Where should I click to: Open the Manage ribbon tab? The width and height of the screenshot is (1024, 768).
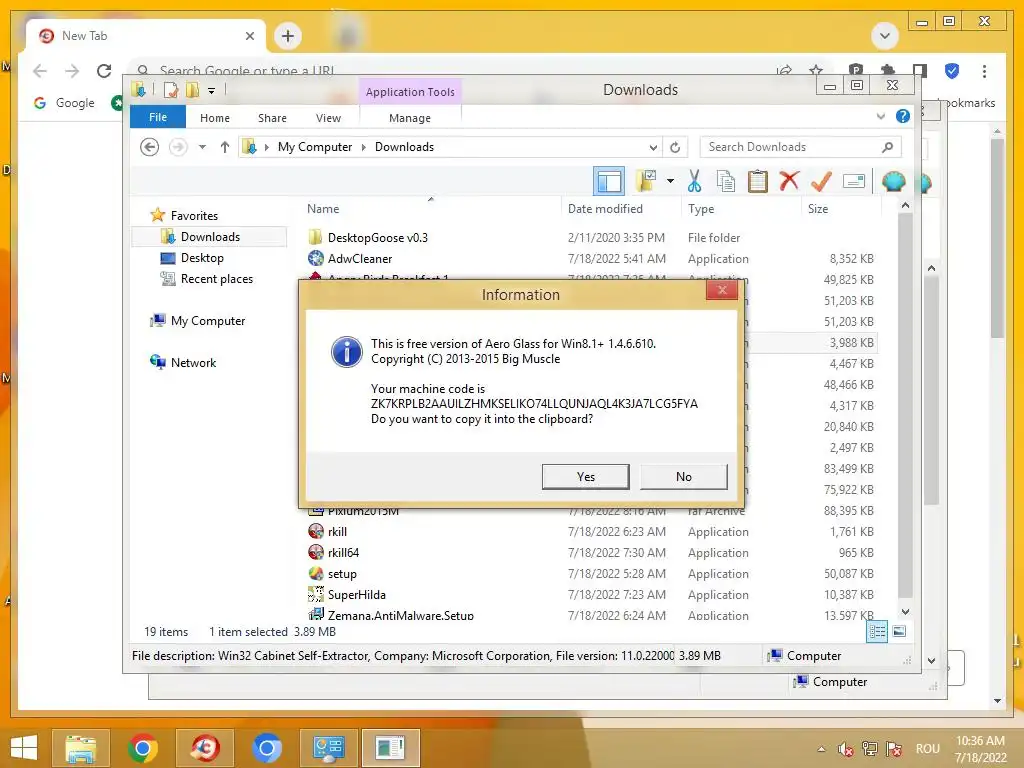409,118
